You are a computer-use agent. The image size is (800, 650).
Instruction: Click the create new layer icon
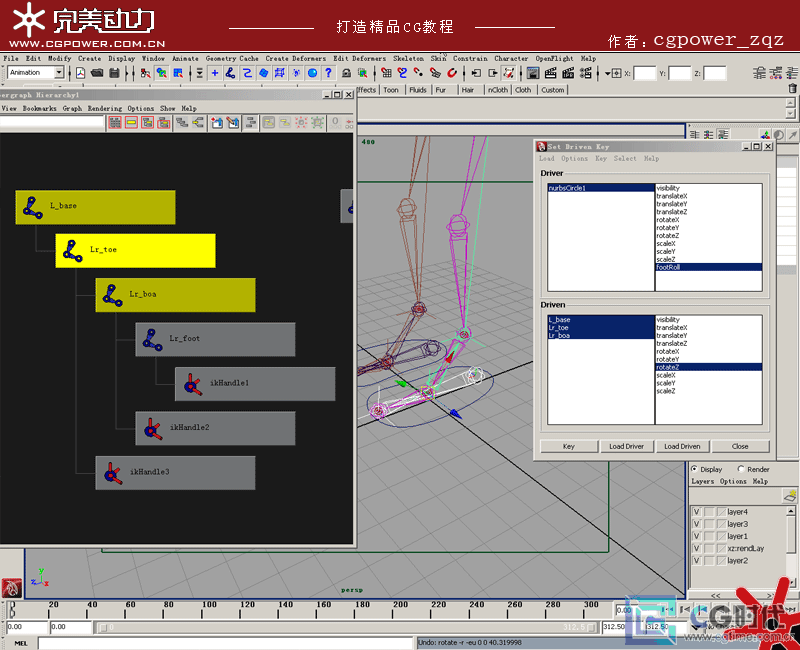pos(790,495)
